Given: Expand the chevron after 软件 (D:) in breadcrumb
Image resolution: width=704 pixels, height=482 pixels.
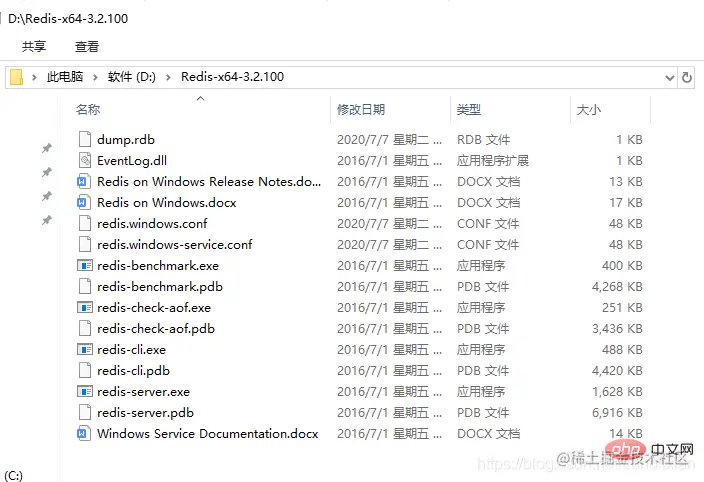Looking at the screenshot, I should [x=168, y=77].
